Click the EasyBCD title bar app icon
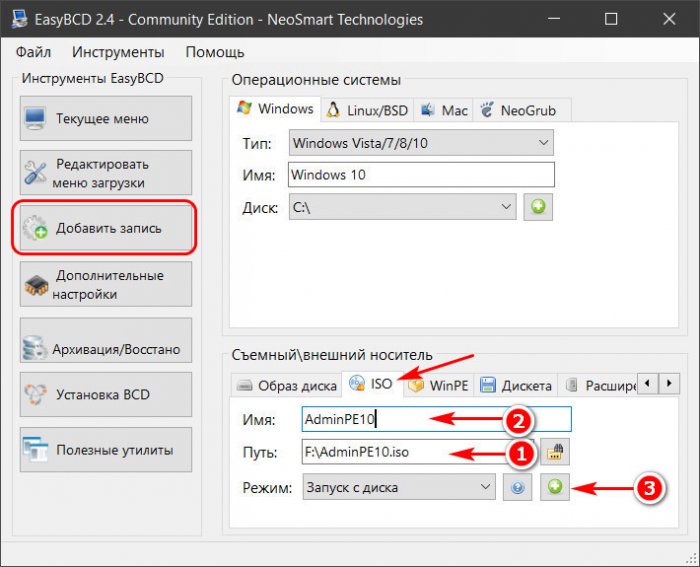This screenshot has width=700, height=567. (19, 19)
